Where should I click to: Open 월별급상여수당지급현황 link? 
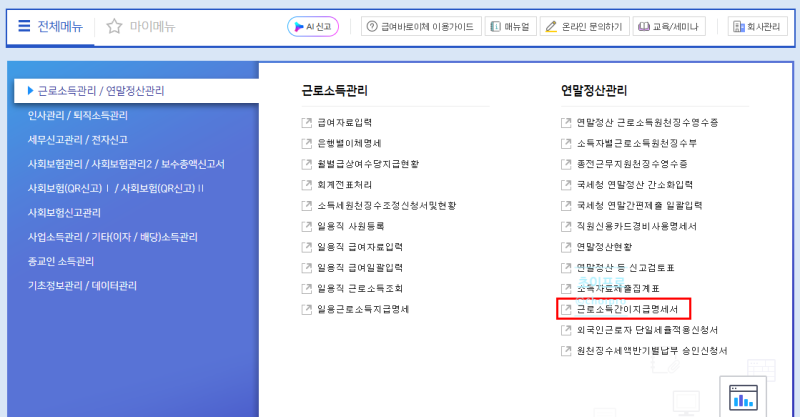pos(368,164)
